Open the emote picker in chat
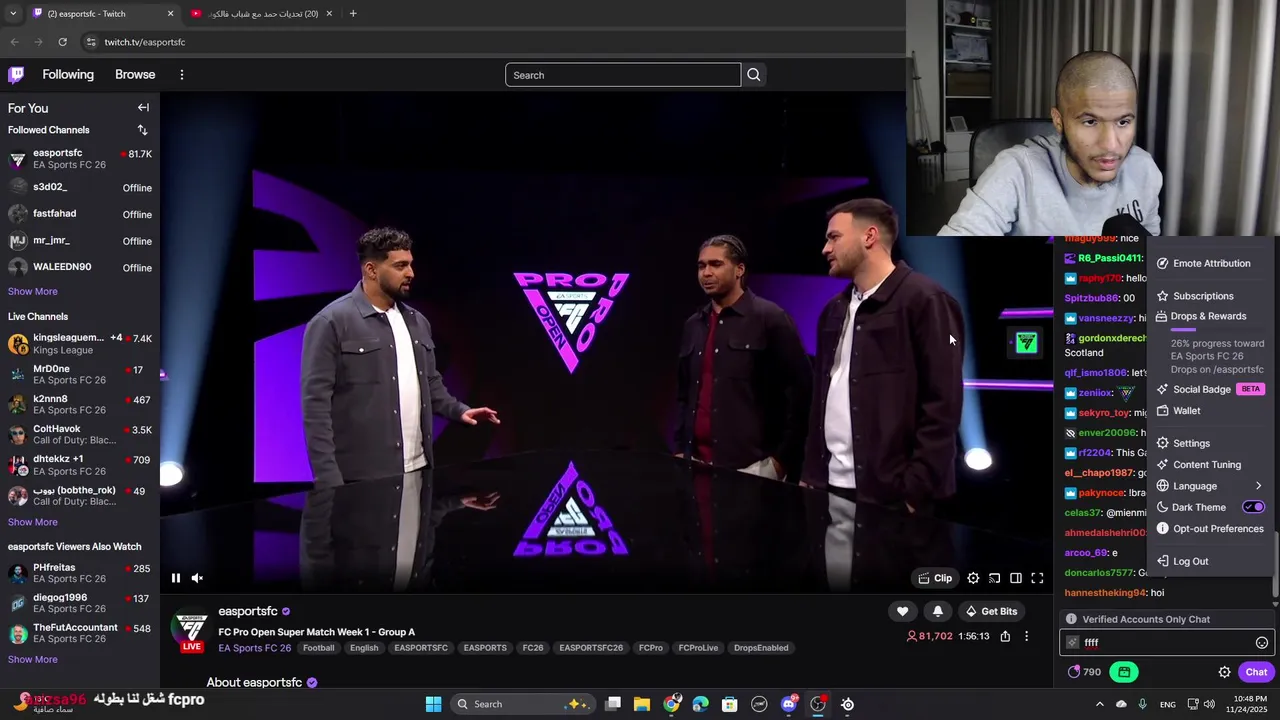The height and width of the screenshot is (720, 1280). [x=1261, y=643]
